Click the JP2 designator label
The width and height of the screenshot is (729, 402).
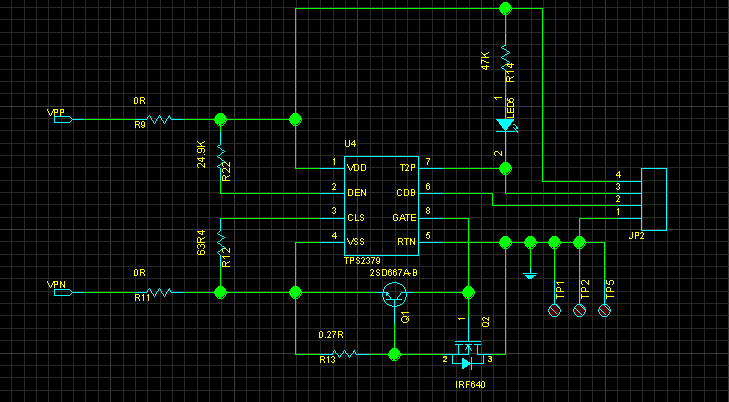(636, 236)
